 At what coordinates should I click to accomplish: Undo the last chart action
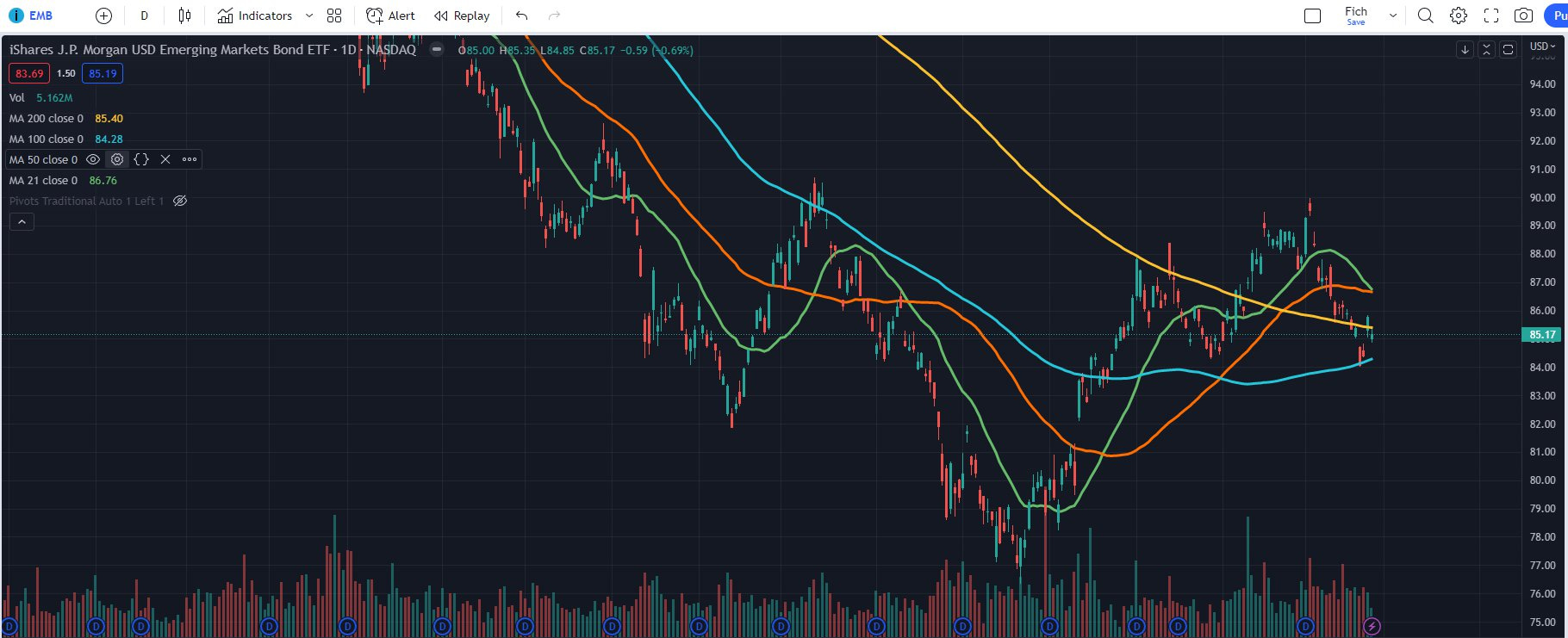click(521, 15)
